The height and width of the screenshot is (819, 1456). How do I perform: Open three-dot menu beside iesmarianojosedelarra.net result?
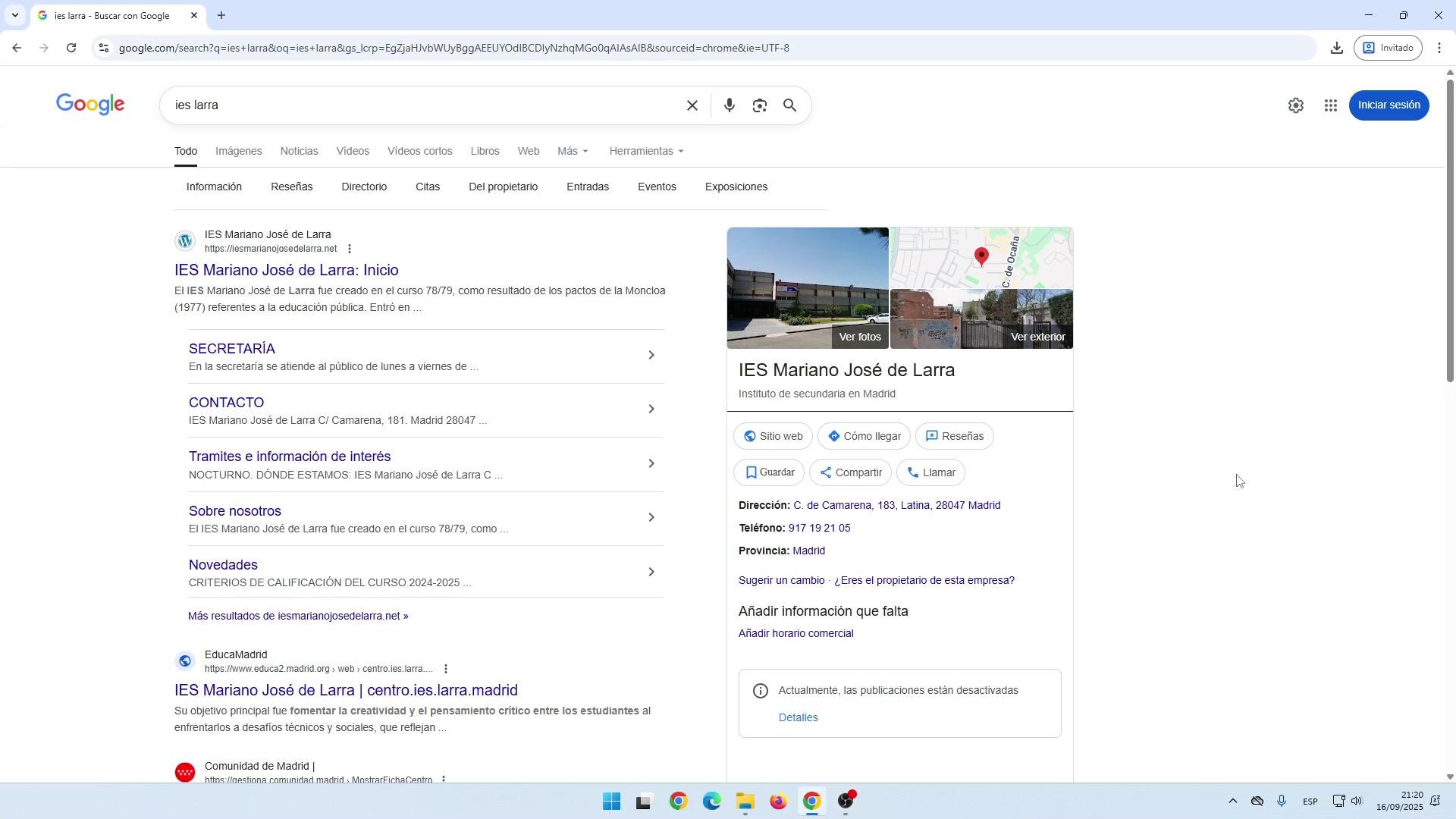coord(350,249)
